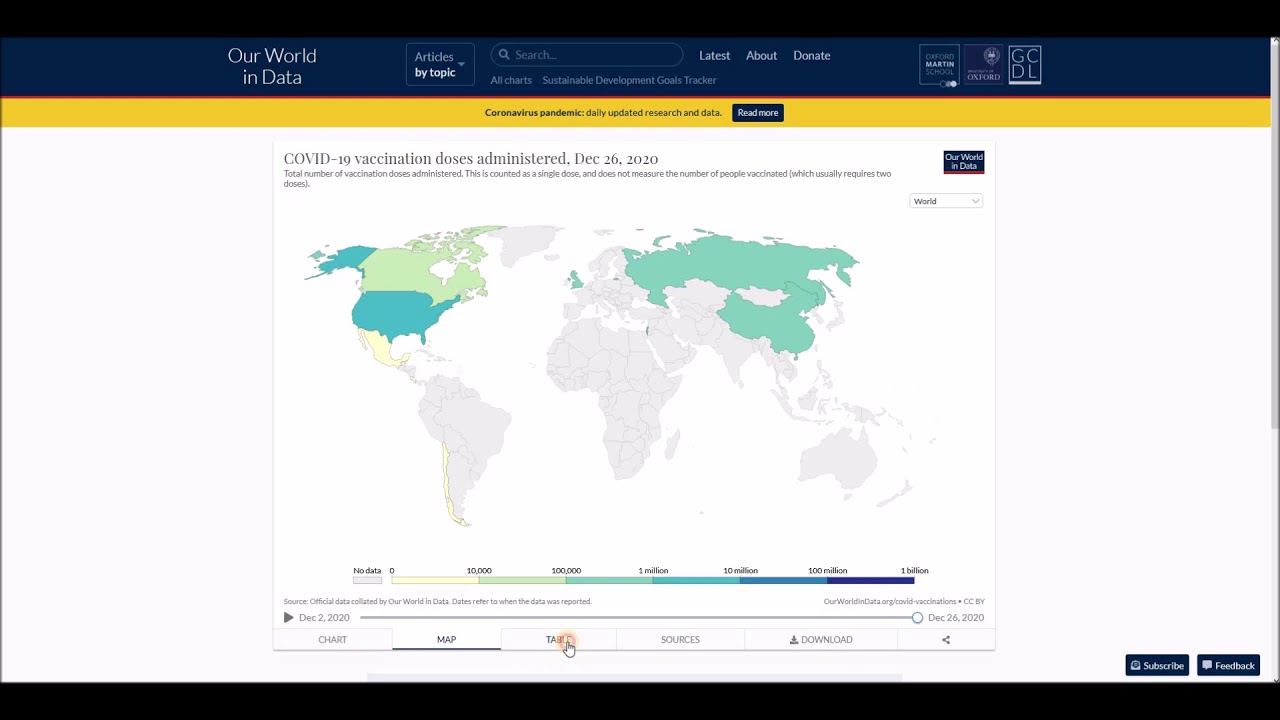Open the Feedback button
The image size is (1280, 720).
click(x=1228, y=666)
